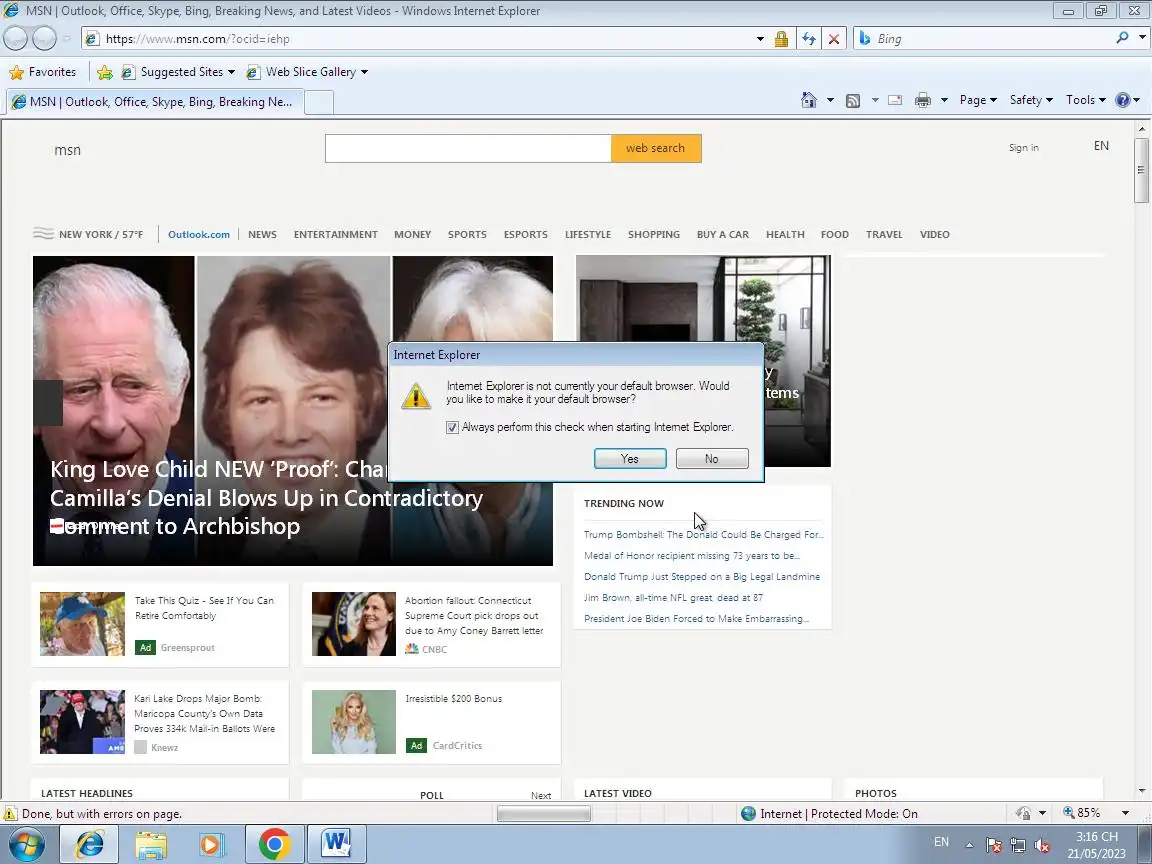Launch Windows Media Player from taskbar

click(212, 845)
